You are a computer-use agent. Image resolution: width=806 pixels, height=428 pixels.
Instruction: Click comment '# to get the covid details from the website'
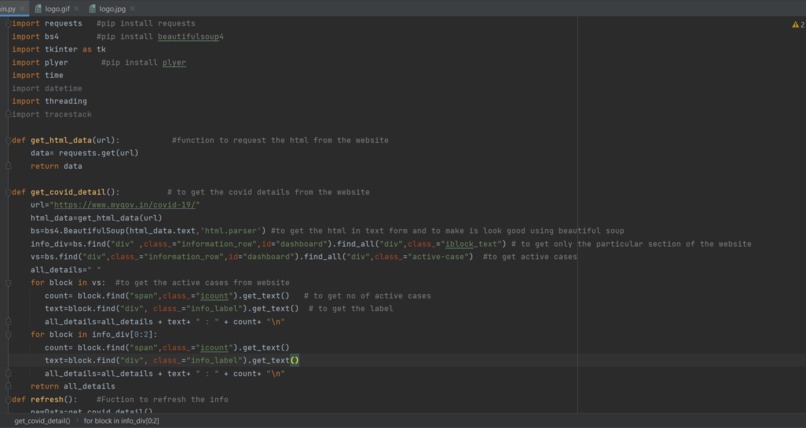[268, 192]
